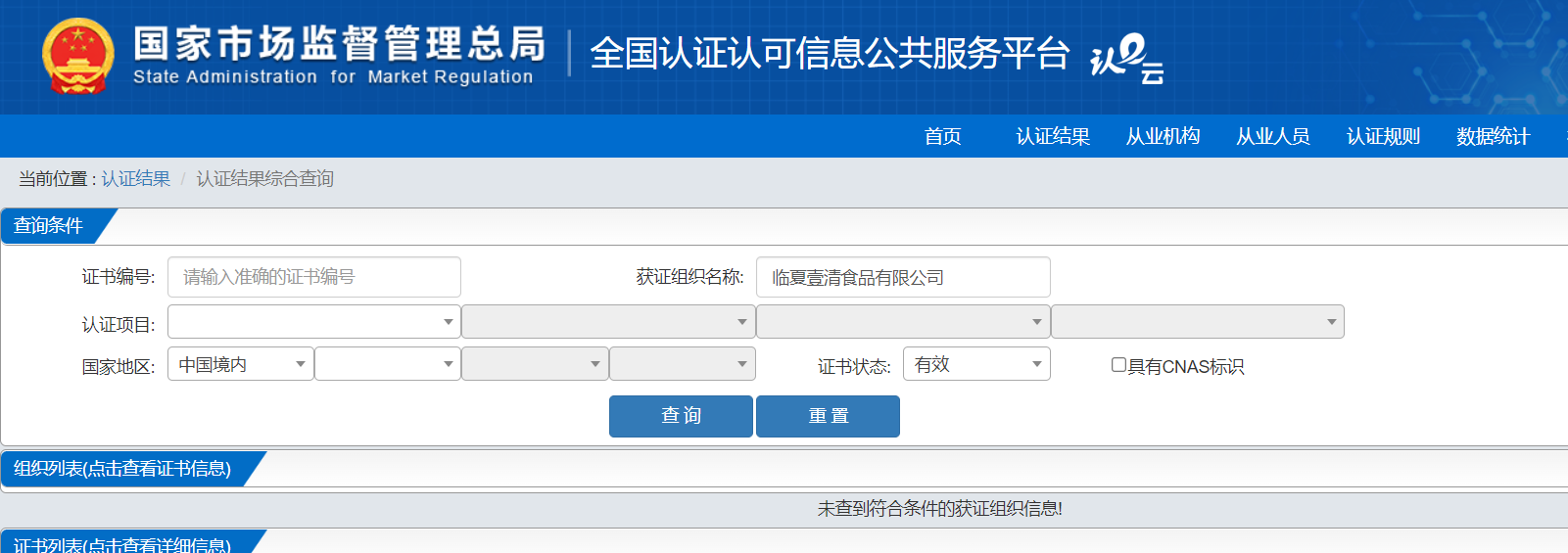1568x553 pixels.
Task: Open the 认证结果 menu item
Action: (1053, 136)
